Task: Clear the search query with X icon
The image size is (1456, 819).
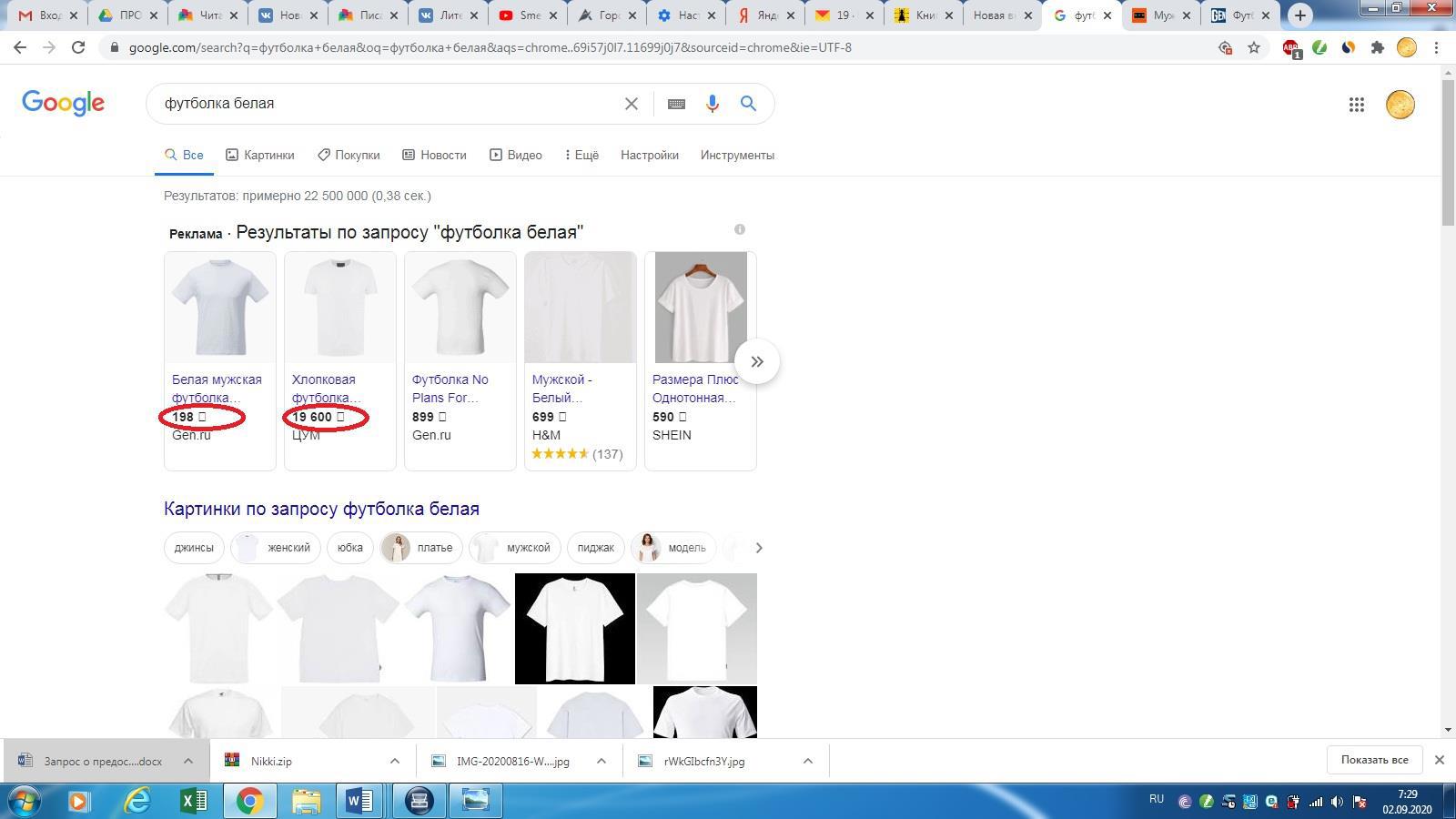Action: pyautogui.click(x=631, y=104)
